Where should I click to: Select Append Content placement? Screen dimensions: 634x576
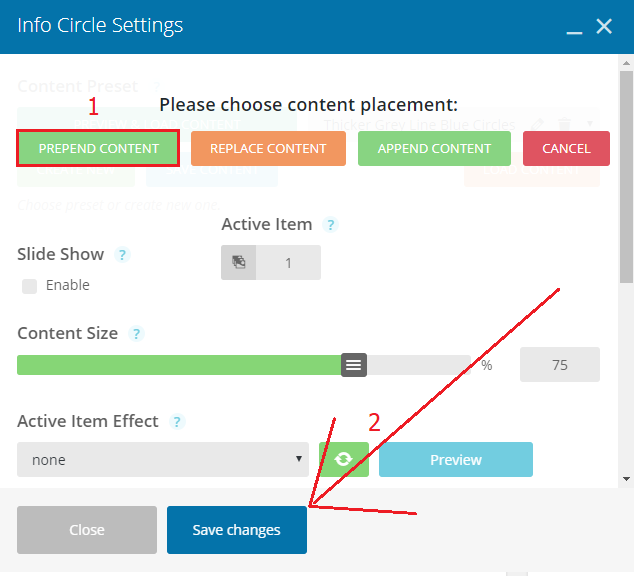434,148
